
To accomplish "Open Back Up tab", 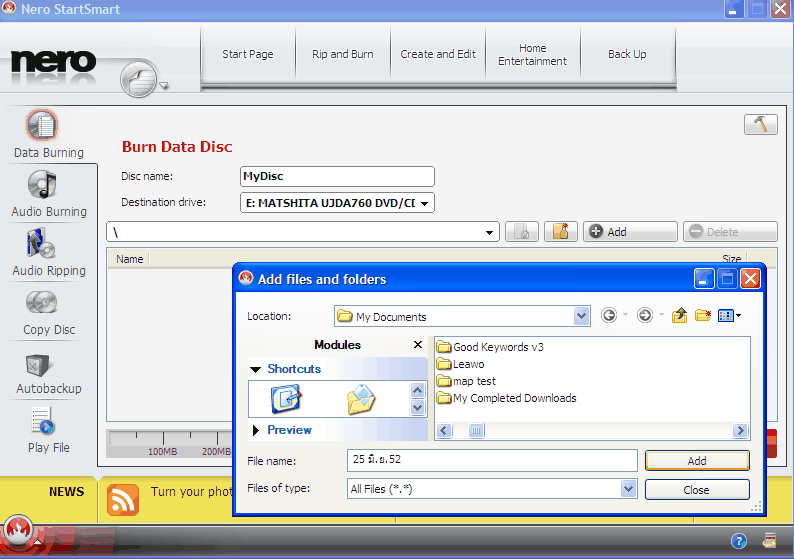I will tap(627, 54).
